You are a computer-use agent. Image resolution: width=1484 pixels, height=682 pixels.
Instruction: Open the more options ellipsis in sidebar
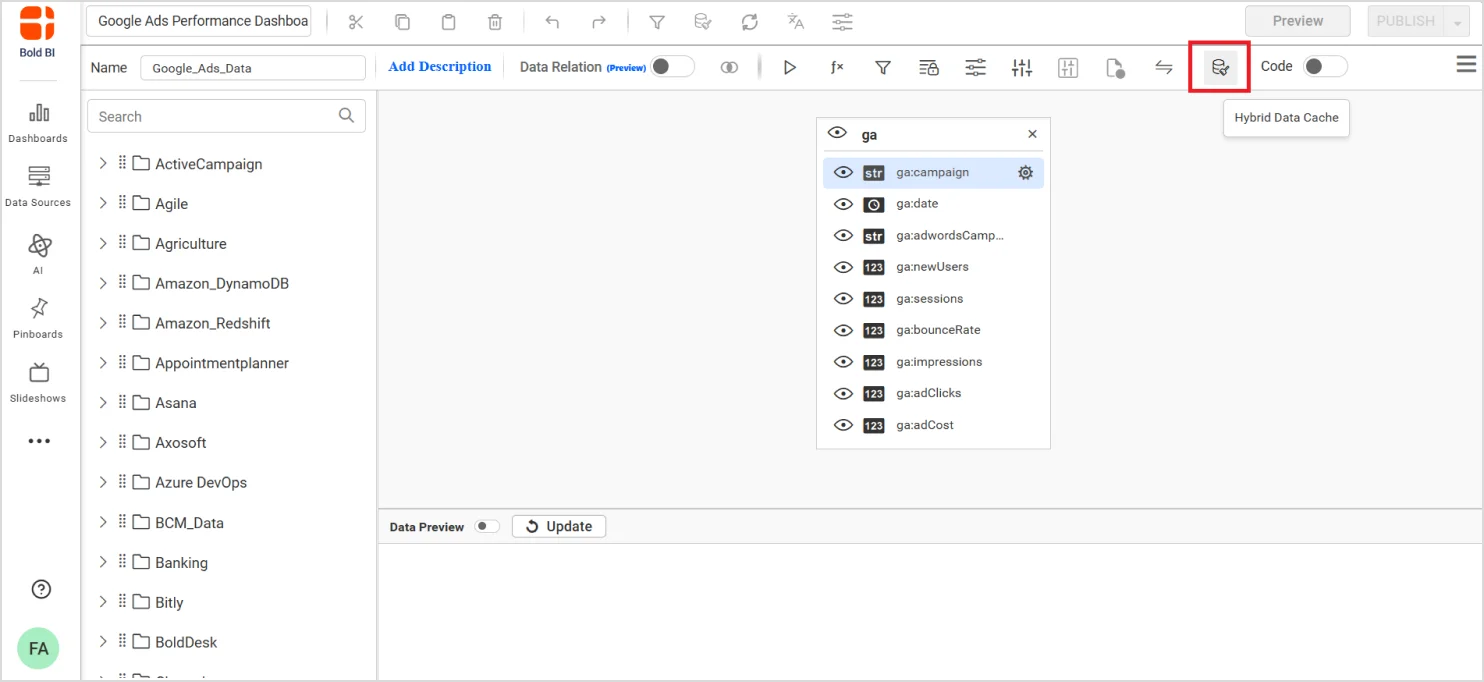pos(39,441)
